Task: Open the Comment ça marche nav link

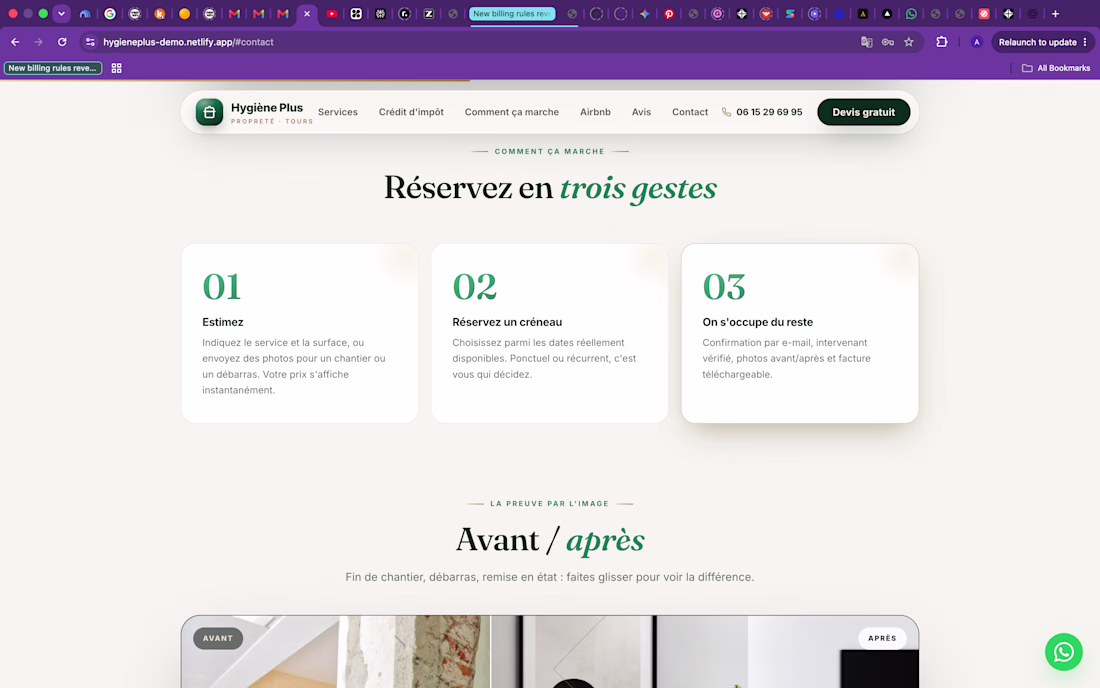Action: coord(511,112)
